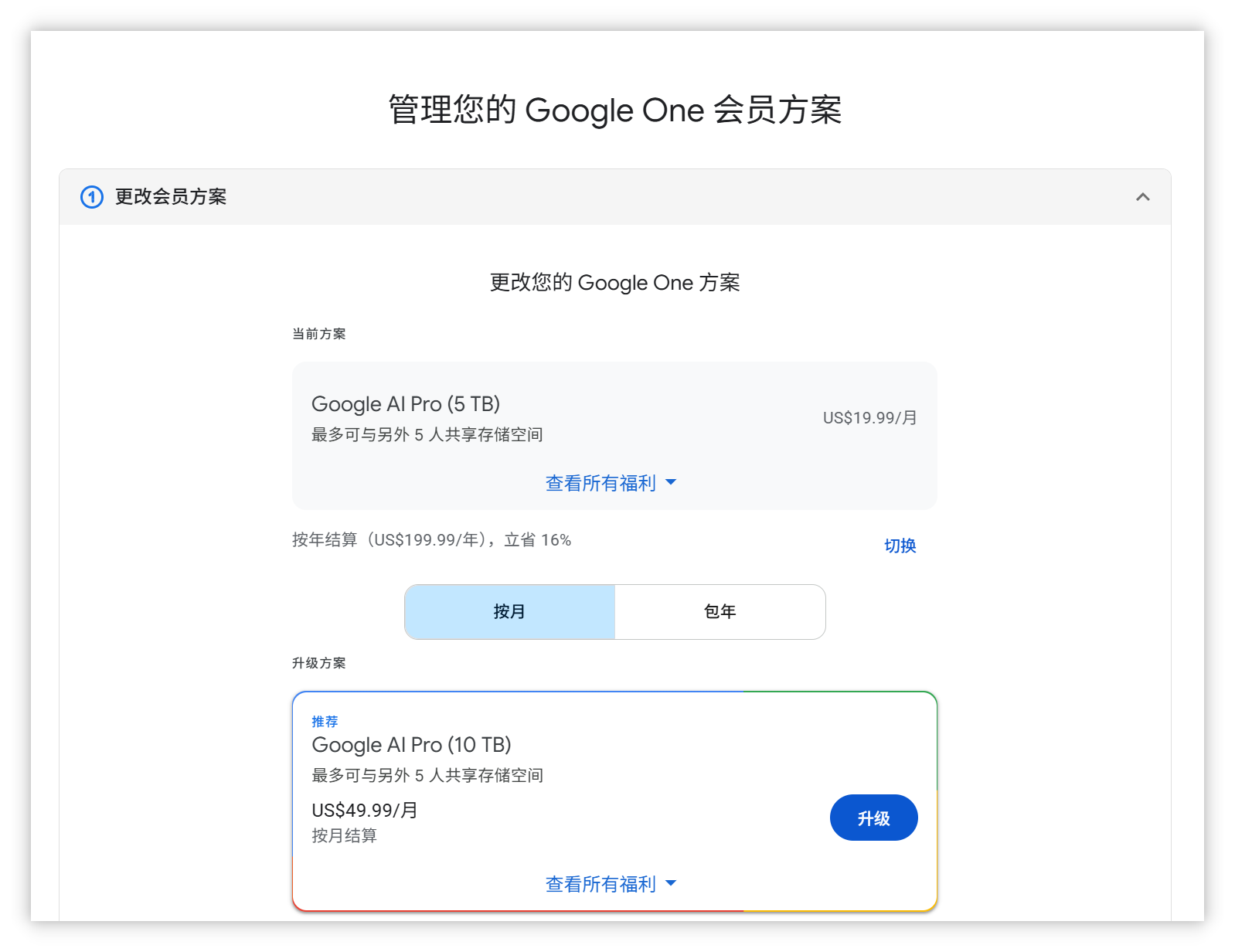This screenshot has width=1235, height=952.
Task: Click the 管理您的 Google One 会员方案 heading
Action: tap(615, 110)
